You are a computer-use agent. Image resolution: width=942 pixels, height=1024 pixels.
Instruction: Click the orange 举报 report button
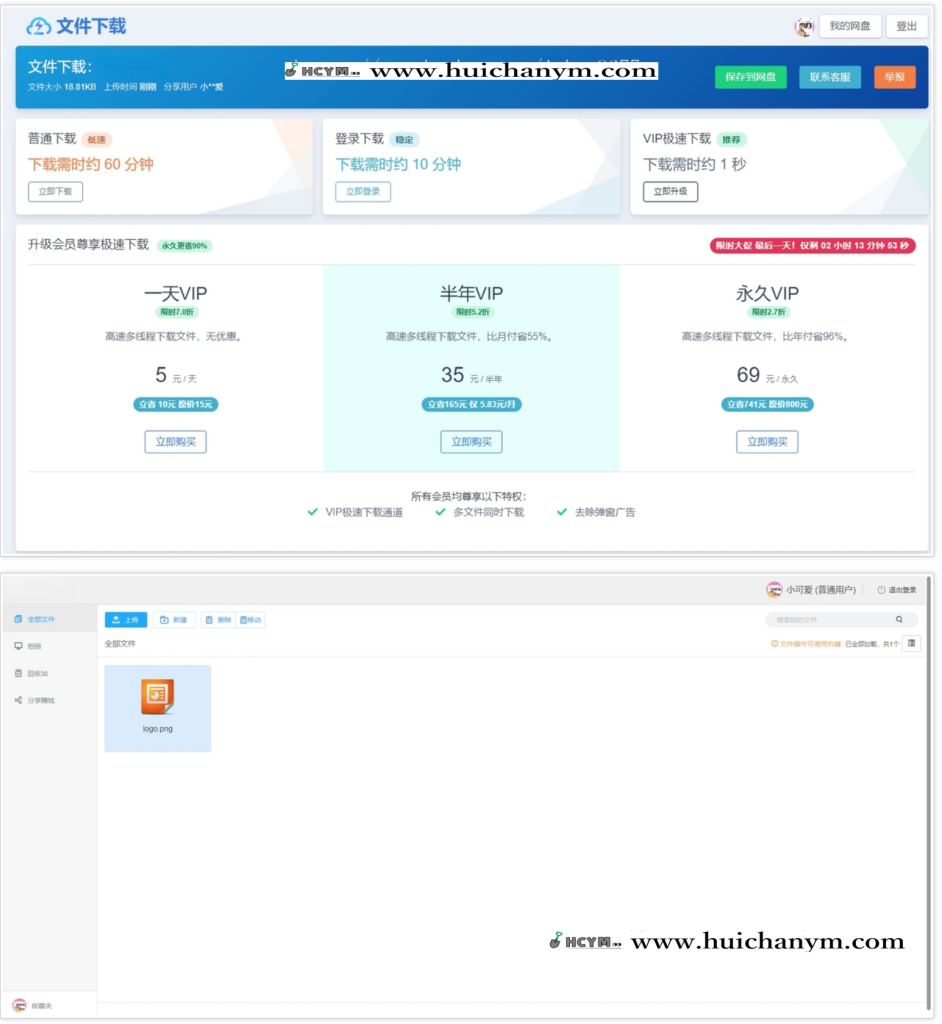(x=894, y=77)
